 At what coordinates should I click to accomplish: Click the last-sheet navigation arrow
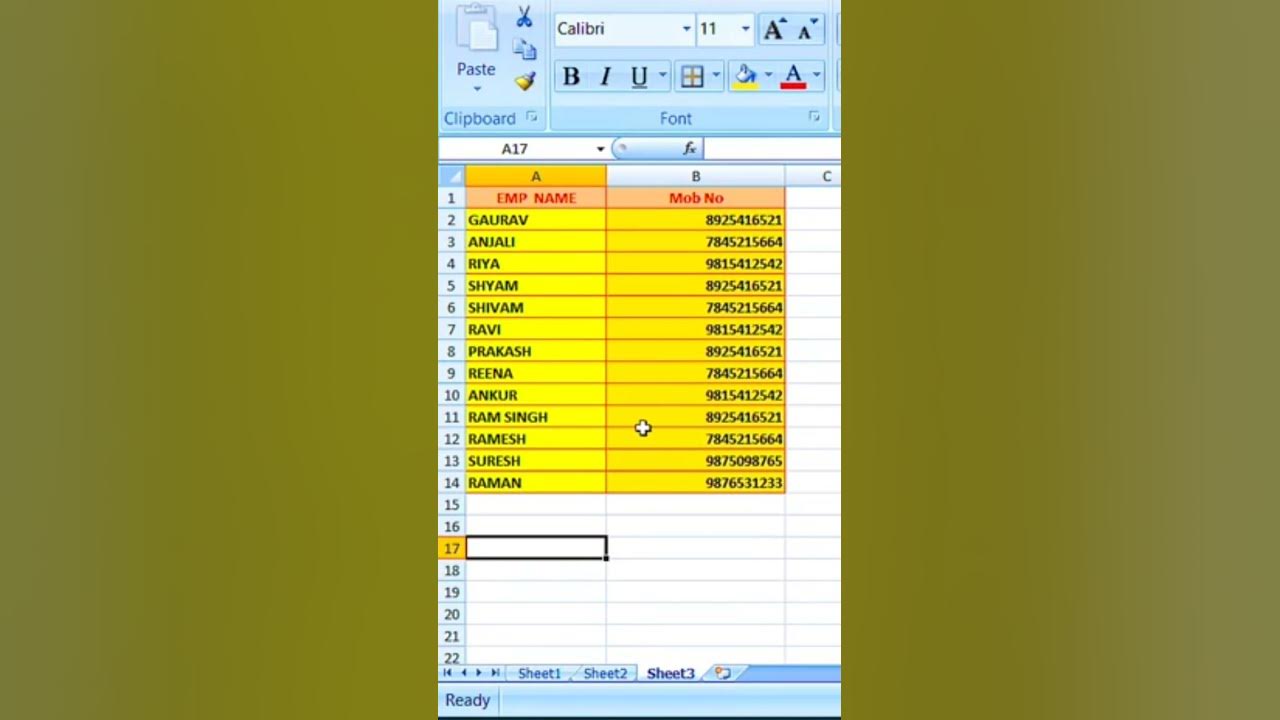[x=495, y=674]
